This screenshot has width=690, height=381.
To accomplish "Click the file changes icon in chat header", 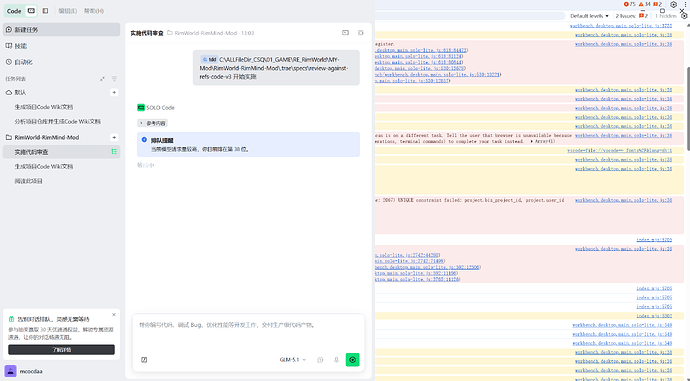I will tap(360, 33).
